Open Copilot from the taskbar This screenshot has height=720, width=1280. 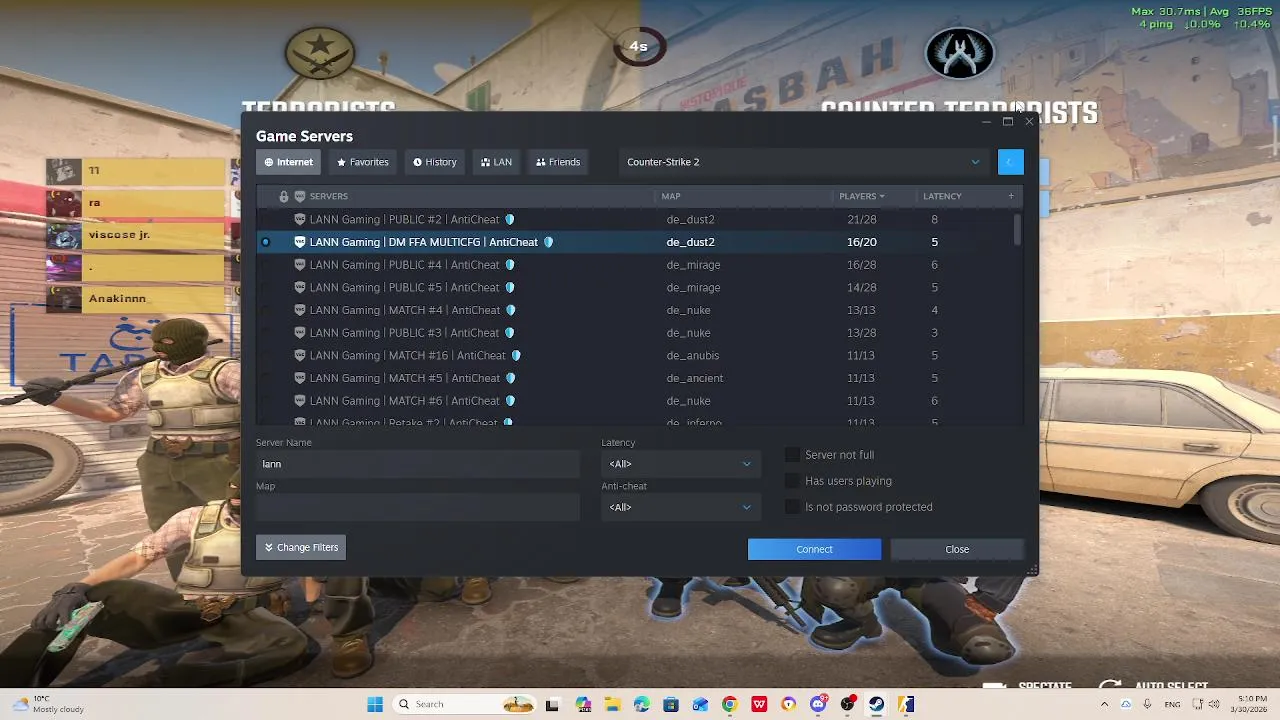583,704
